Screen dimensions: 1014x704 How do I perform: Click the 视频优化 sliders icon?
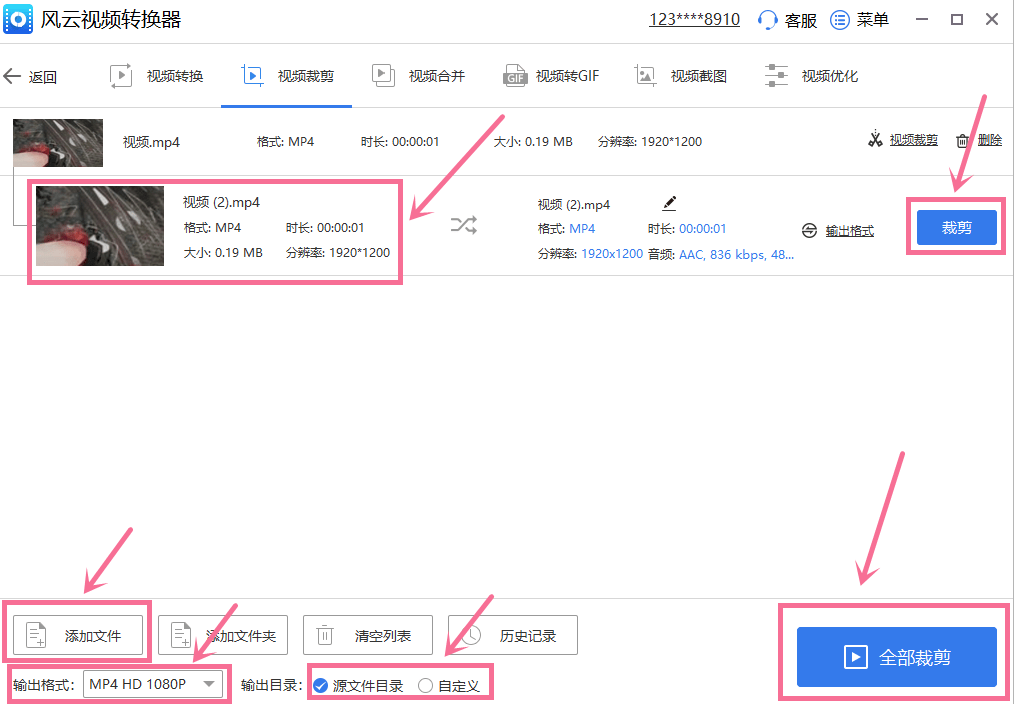pos(776,76)
